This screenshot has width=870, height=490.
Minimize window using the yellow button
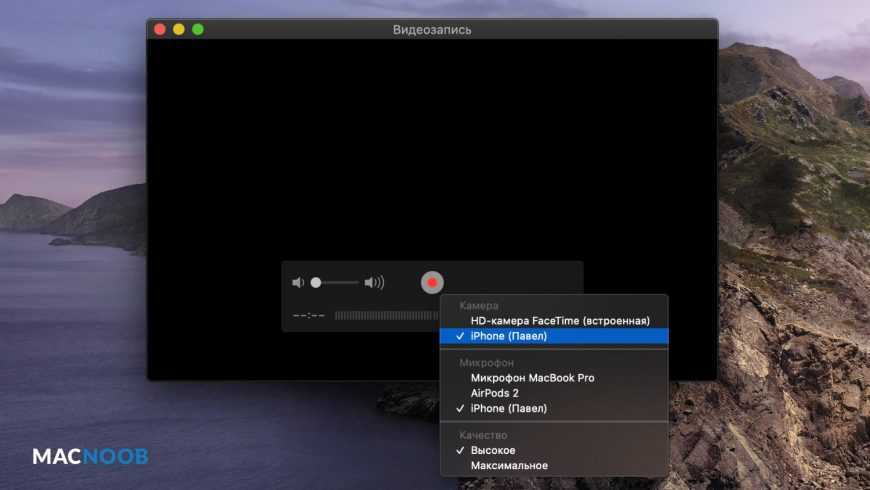click(179, 30)
